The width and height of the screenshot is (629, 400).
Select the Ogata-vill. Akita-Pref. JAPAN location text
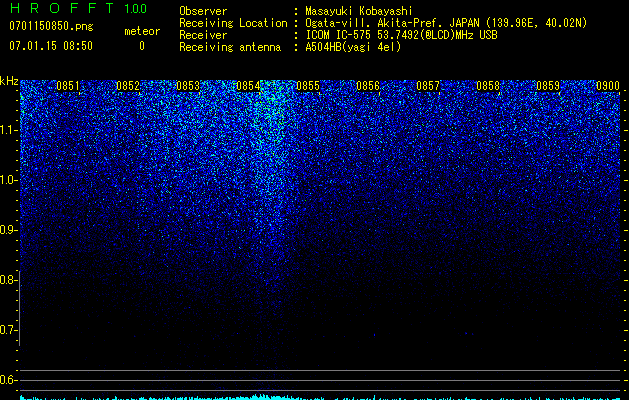(x=446, y=23)
